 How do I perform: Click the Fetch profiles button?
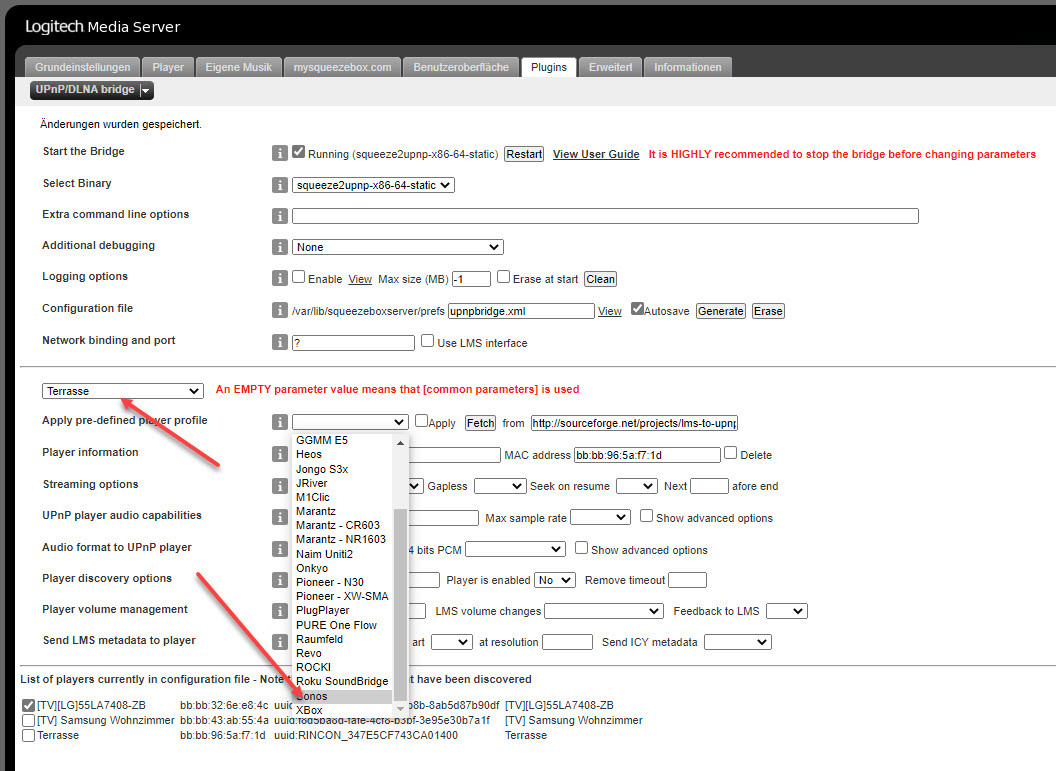tap(480, 423)
